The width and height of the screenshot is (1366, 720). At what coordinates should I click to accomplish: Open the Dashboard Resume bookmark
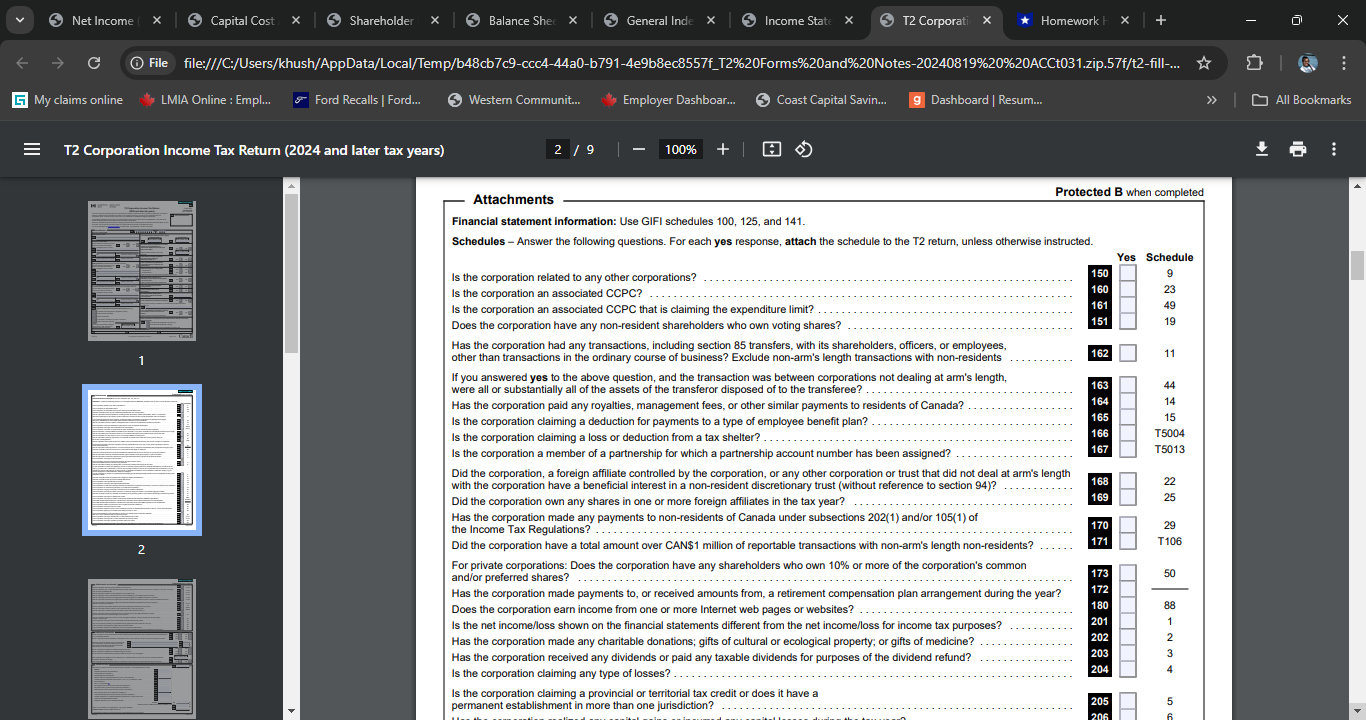(x=977, y=100)
